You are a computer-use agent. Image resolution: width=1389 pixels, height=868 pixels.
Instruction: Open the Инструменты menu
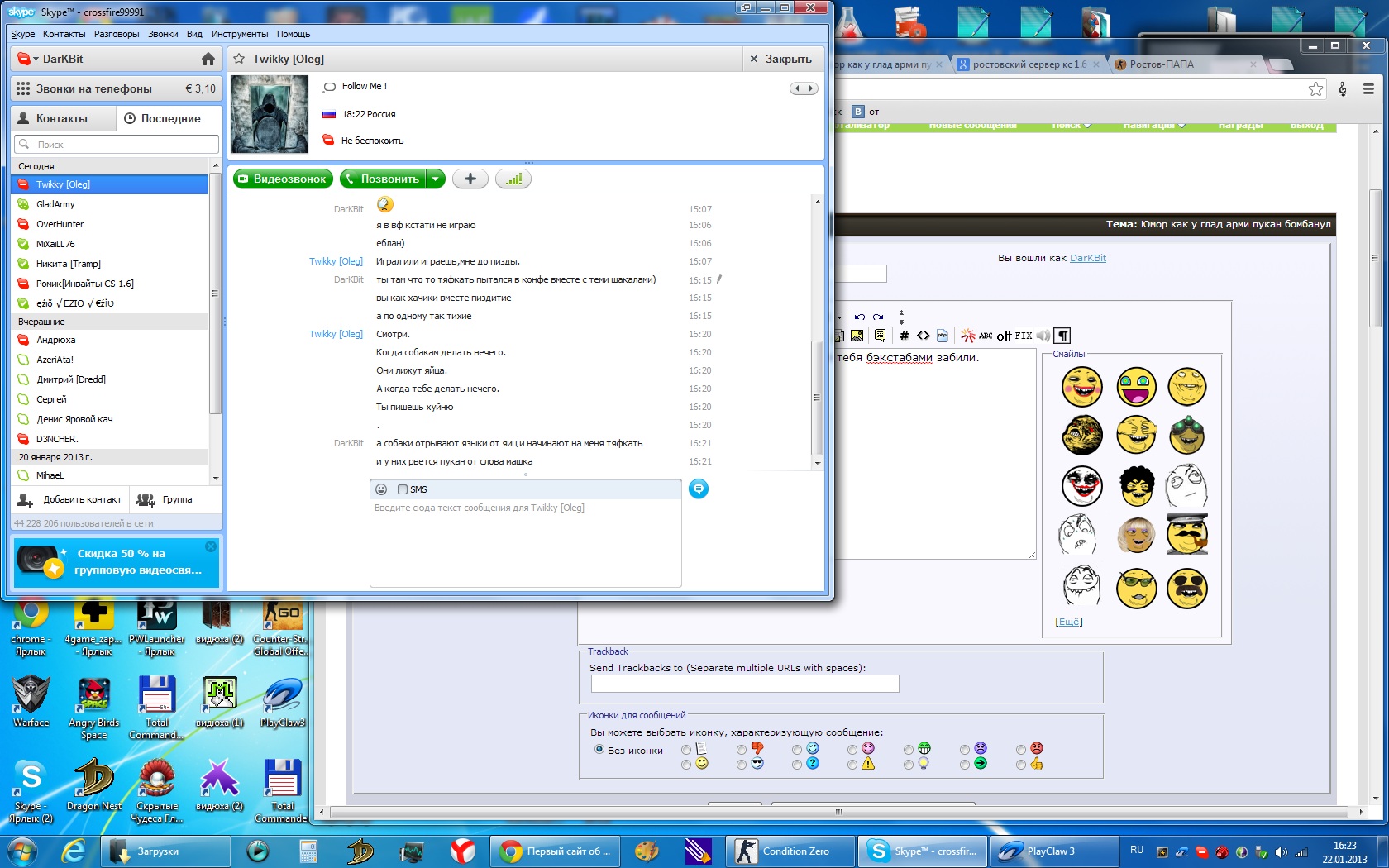tap(239, 34)
